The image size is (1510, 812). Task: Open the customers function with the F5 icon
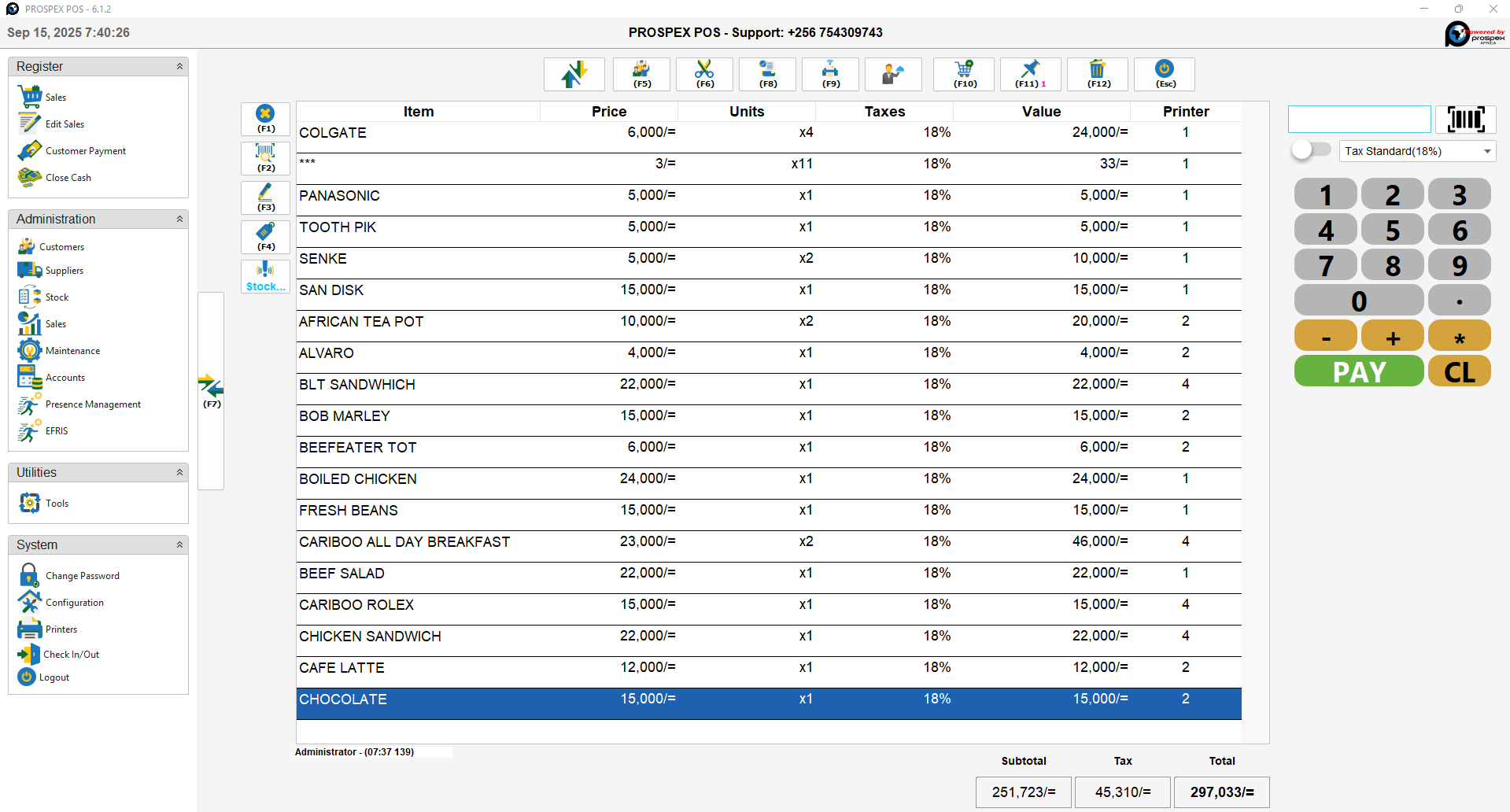[641, 74]
